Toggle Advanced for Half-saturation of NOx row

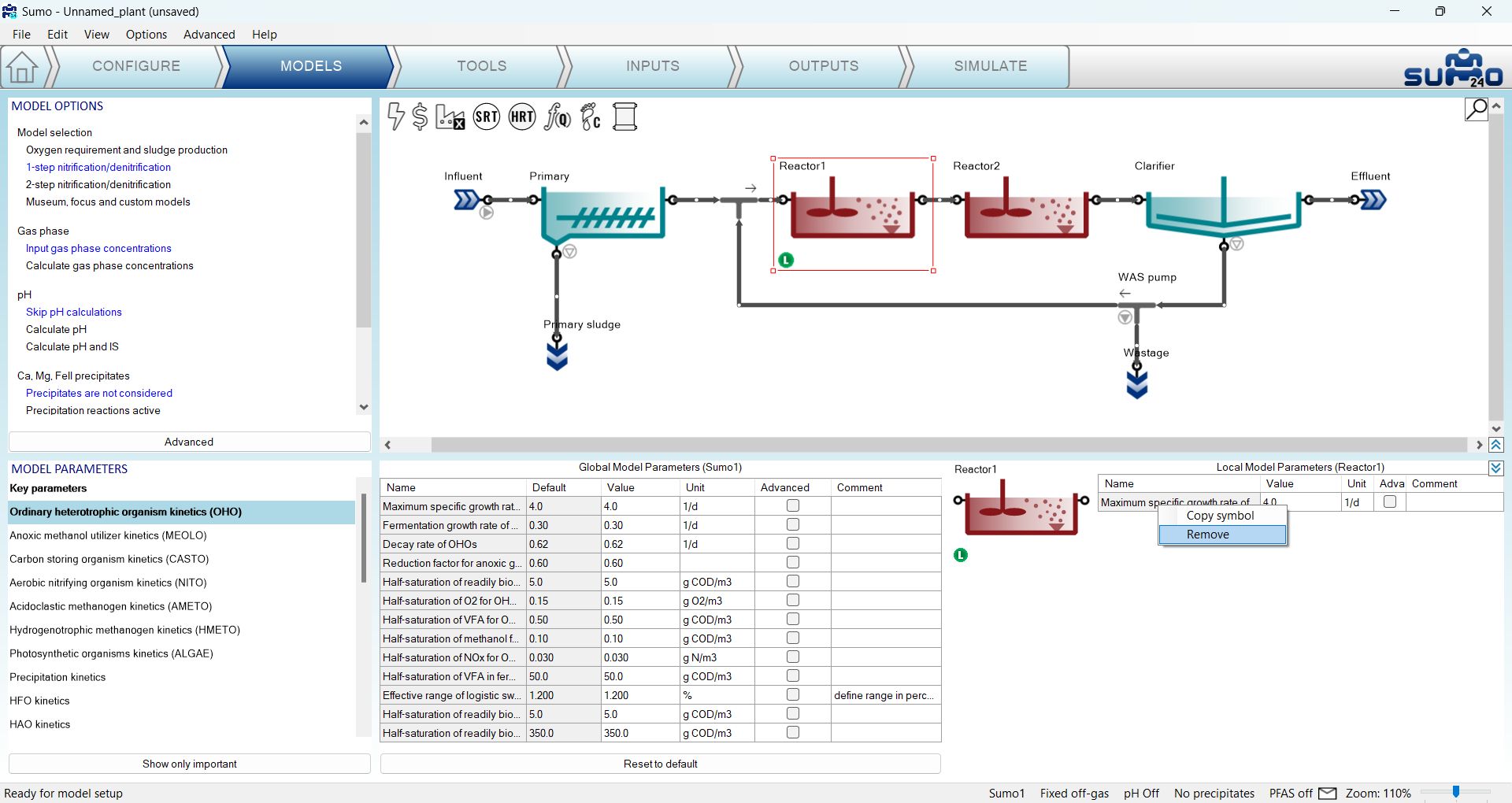tap(793, 657)
